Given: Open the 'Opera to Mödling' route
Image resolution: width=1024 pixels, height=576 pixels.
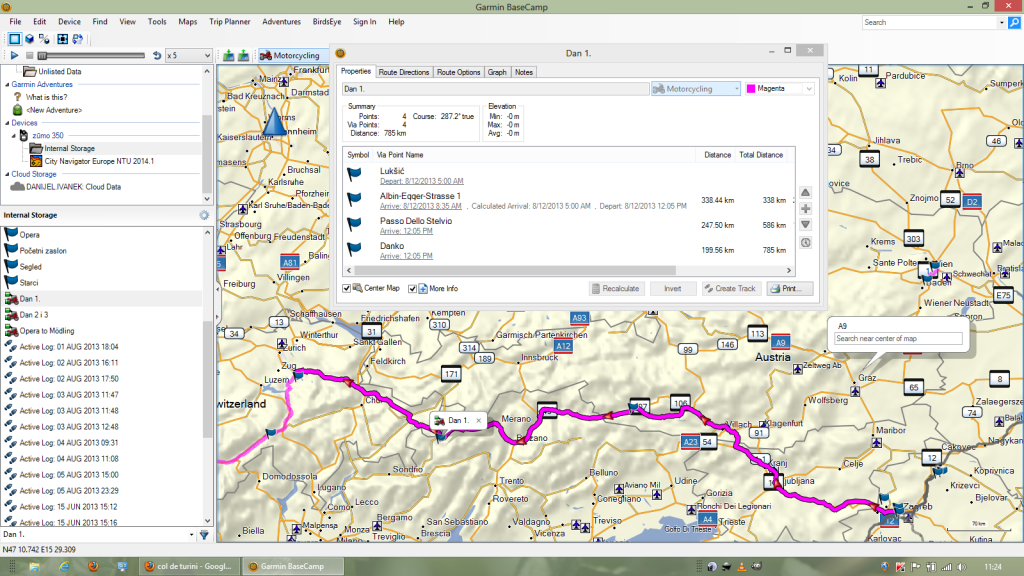Looking at the screenshot, I should (x=47, y=331).
